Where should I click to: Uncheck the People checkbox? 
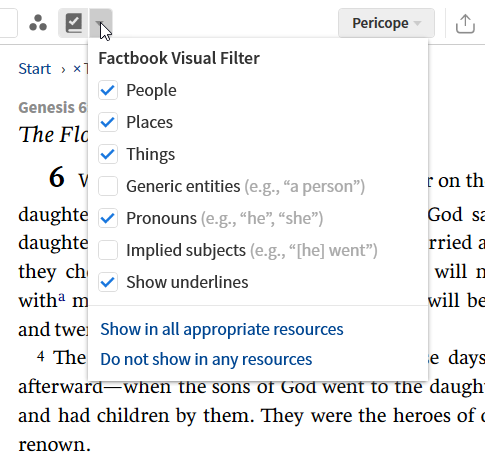click(108, 90)
